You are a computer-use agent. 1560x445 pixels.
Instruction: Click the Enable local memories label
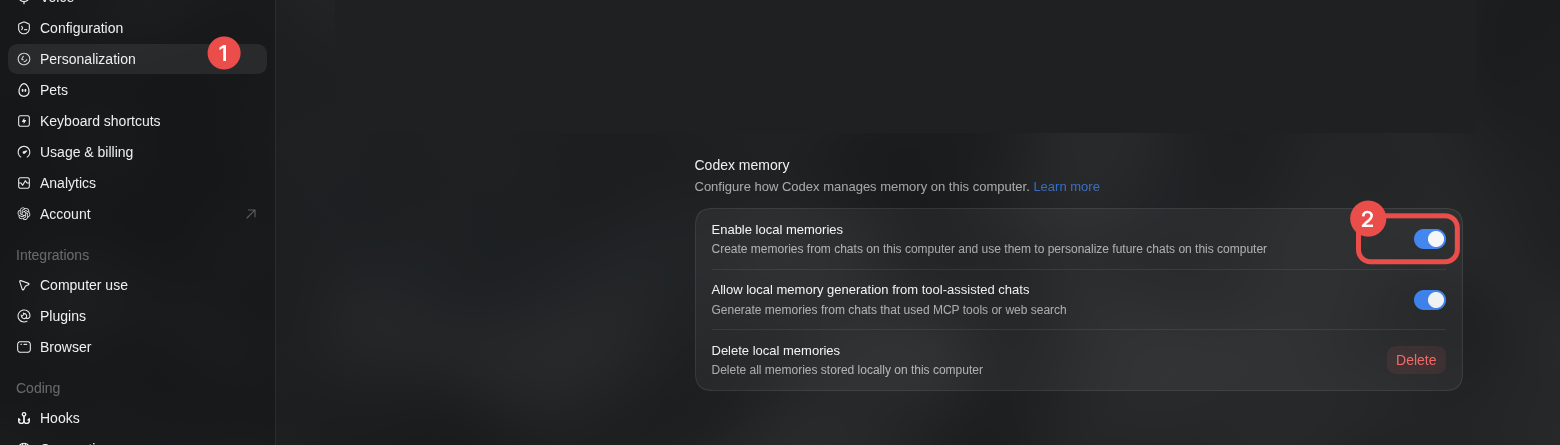click(777, 230)
